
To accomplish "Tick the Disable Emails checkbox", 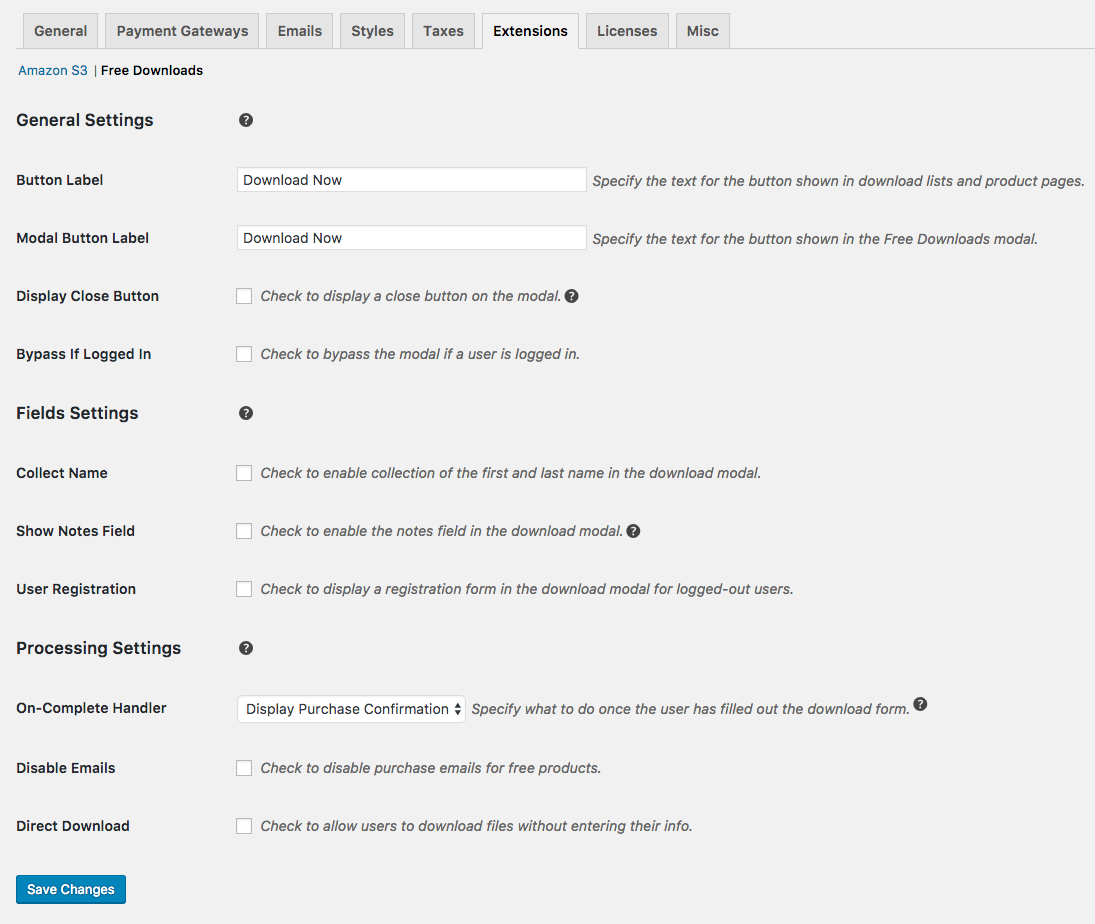I will 244,768.
